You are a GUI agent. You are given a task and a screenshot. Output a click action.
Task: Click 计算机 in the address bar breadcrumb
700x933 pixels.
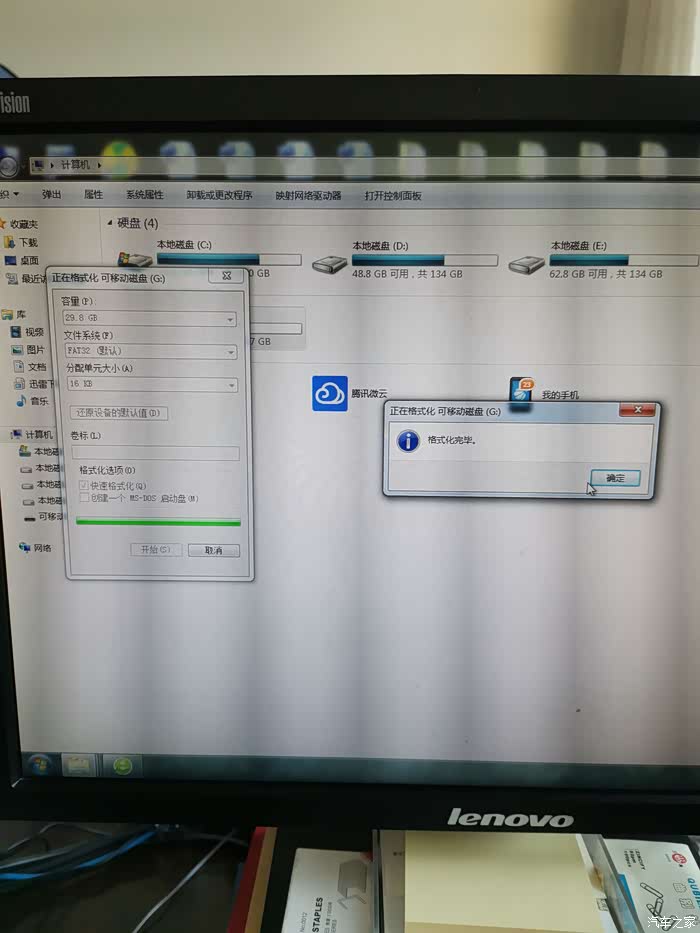tap(75, 164)
